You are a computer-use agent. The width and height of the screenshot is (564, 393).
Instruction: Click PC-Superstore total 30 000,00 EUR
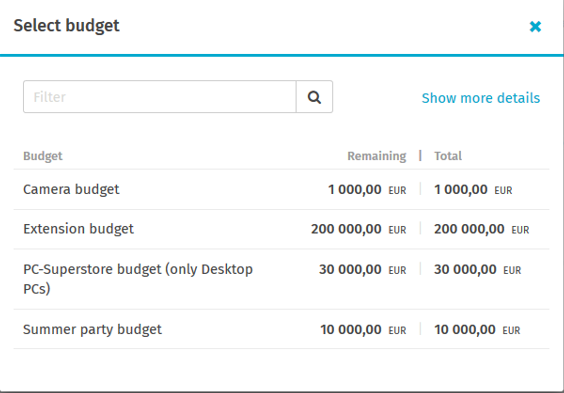pyautogui.click(x=478, y=269)
